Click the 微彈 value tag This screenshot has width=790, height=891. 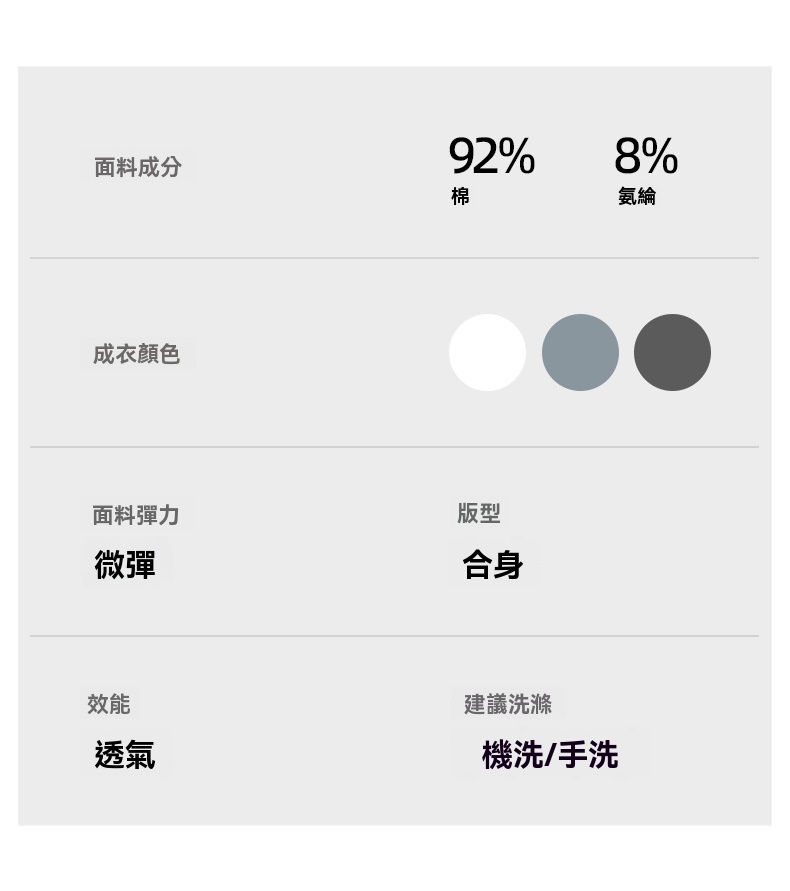pyautogui.click(x=125, y=565)
